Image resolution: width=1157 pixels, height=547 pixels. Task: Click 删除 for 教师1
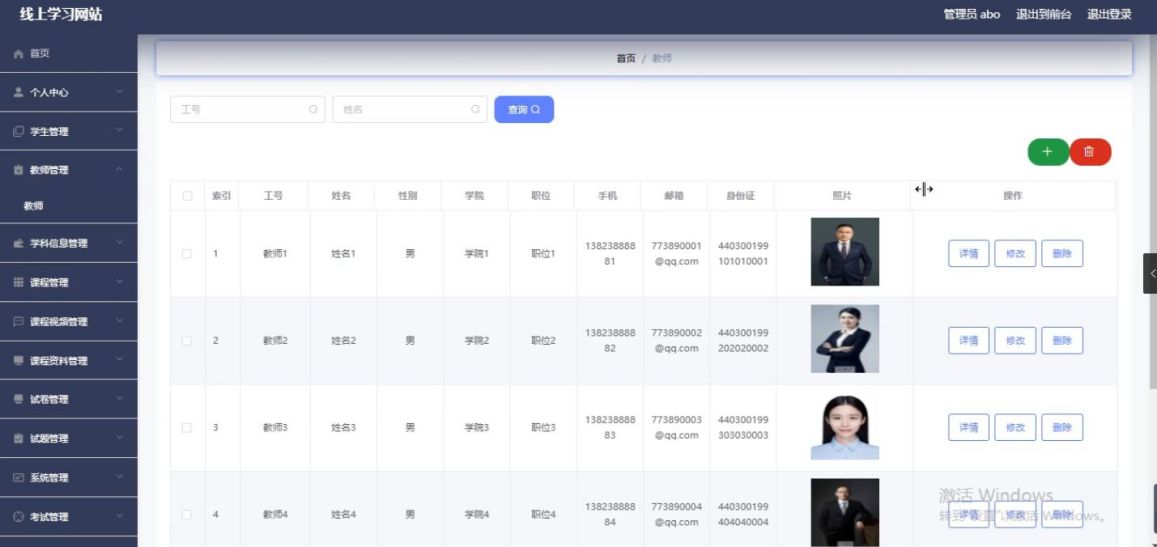[x=1062, y=253]
